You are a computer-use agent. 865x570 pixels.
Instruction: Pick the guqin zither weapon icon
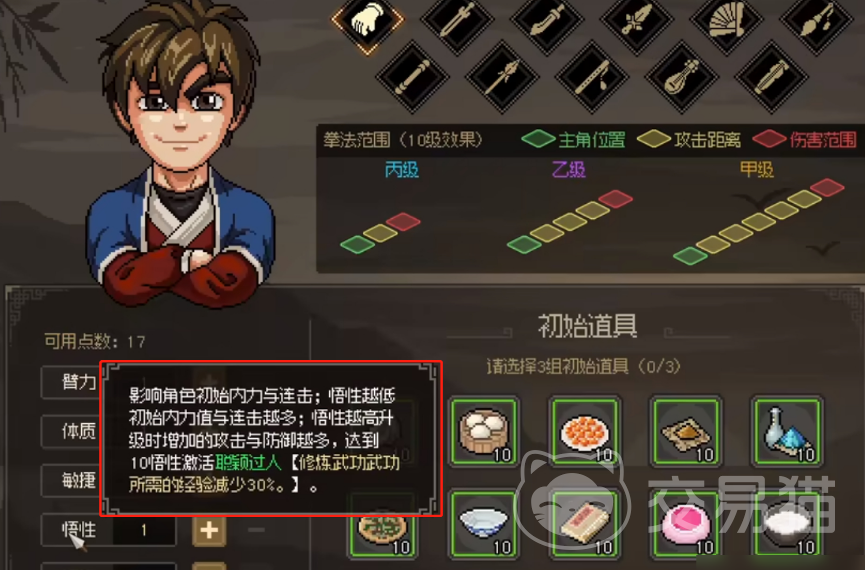click(772, 77)
